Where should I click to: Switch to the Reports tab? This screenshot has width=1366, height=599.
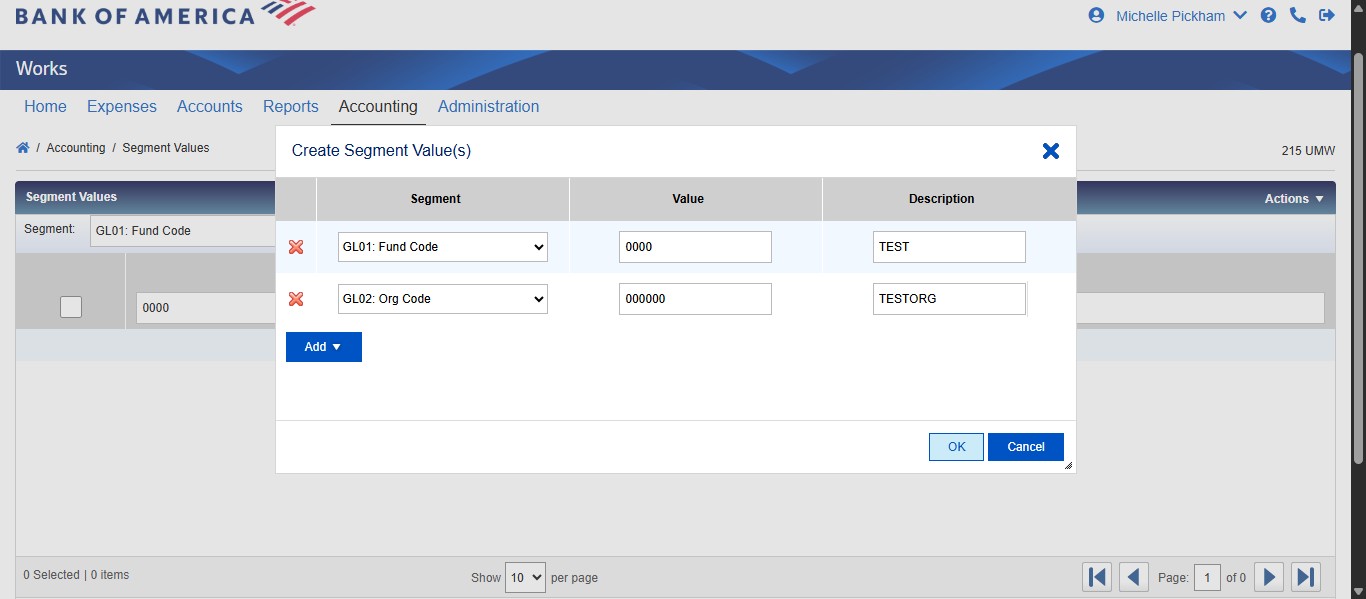290,106
